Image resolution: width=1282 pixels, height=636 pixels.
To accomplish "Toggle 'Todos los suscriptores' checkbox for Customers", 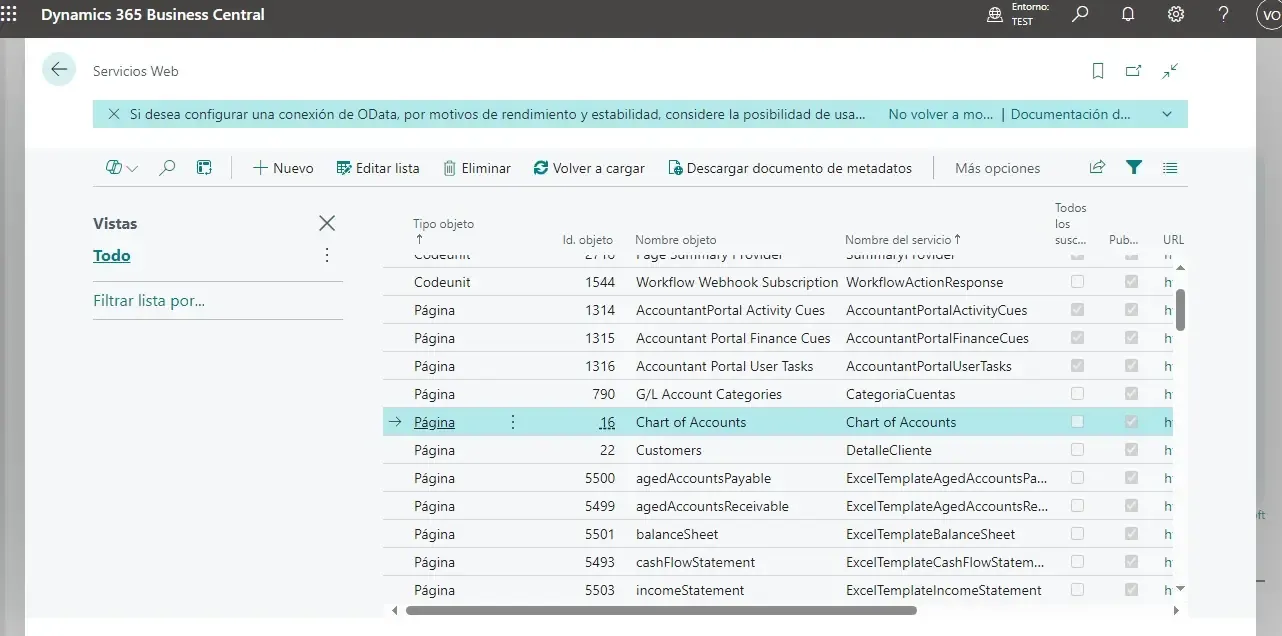I will coord(1077,450).
